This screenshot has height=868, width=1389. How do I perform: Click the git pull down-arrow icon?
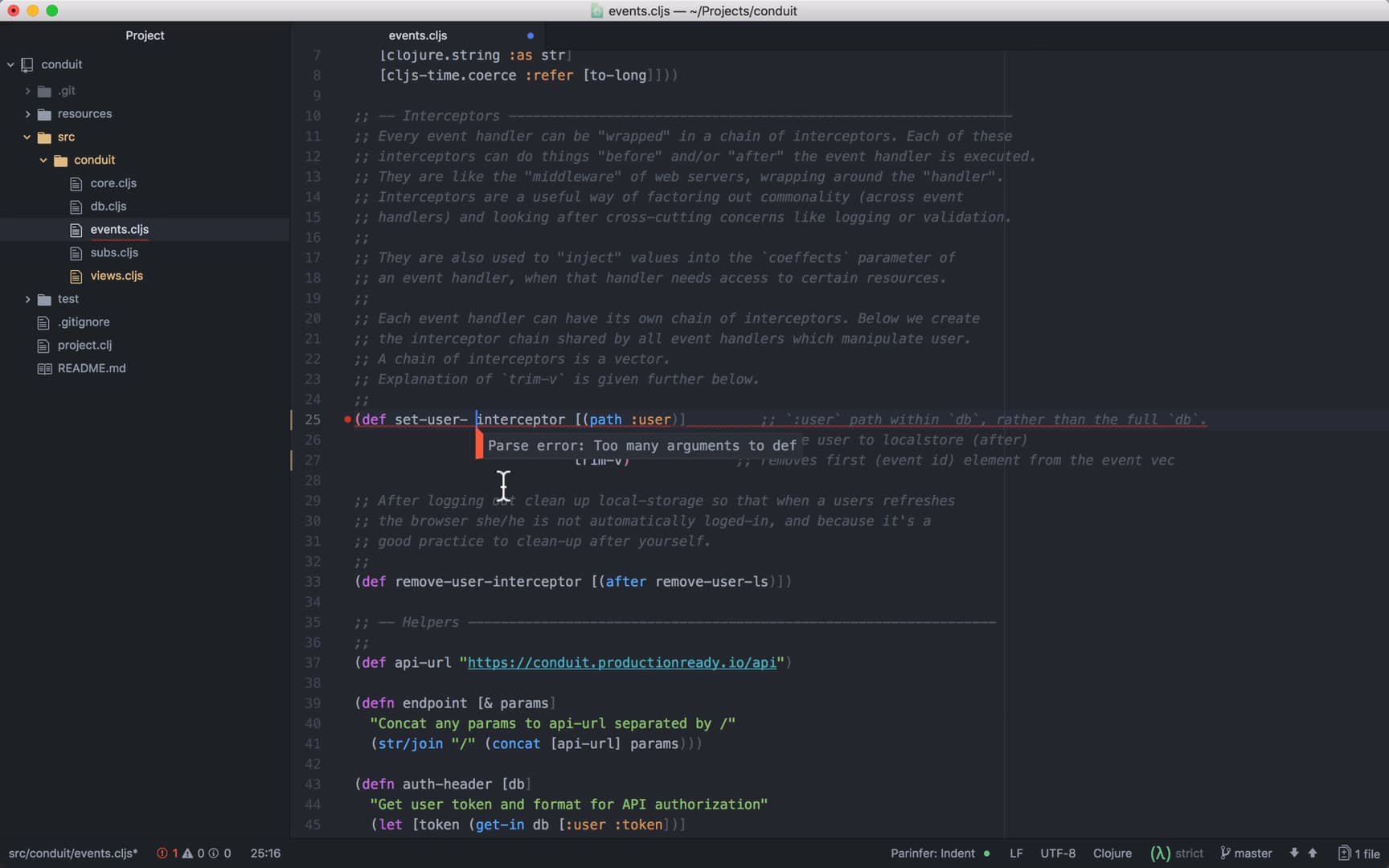(x=1294, y=853)
